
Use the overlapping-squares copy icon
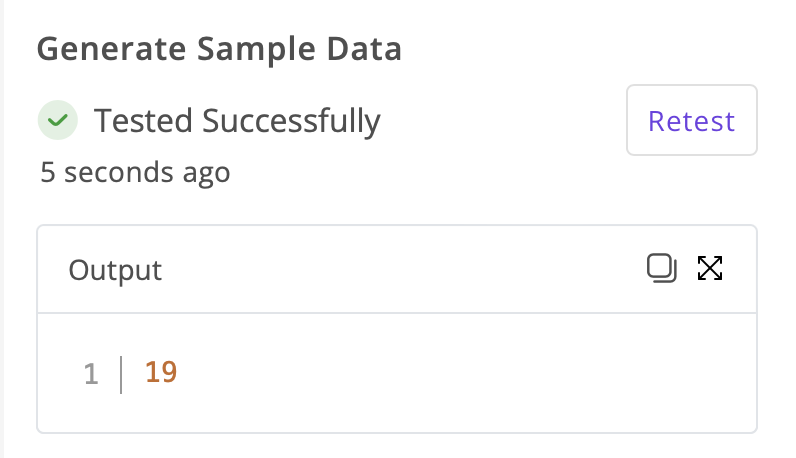[x=661, y=268]
